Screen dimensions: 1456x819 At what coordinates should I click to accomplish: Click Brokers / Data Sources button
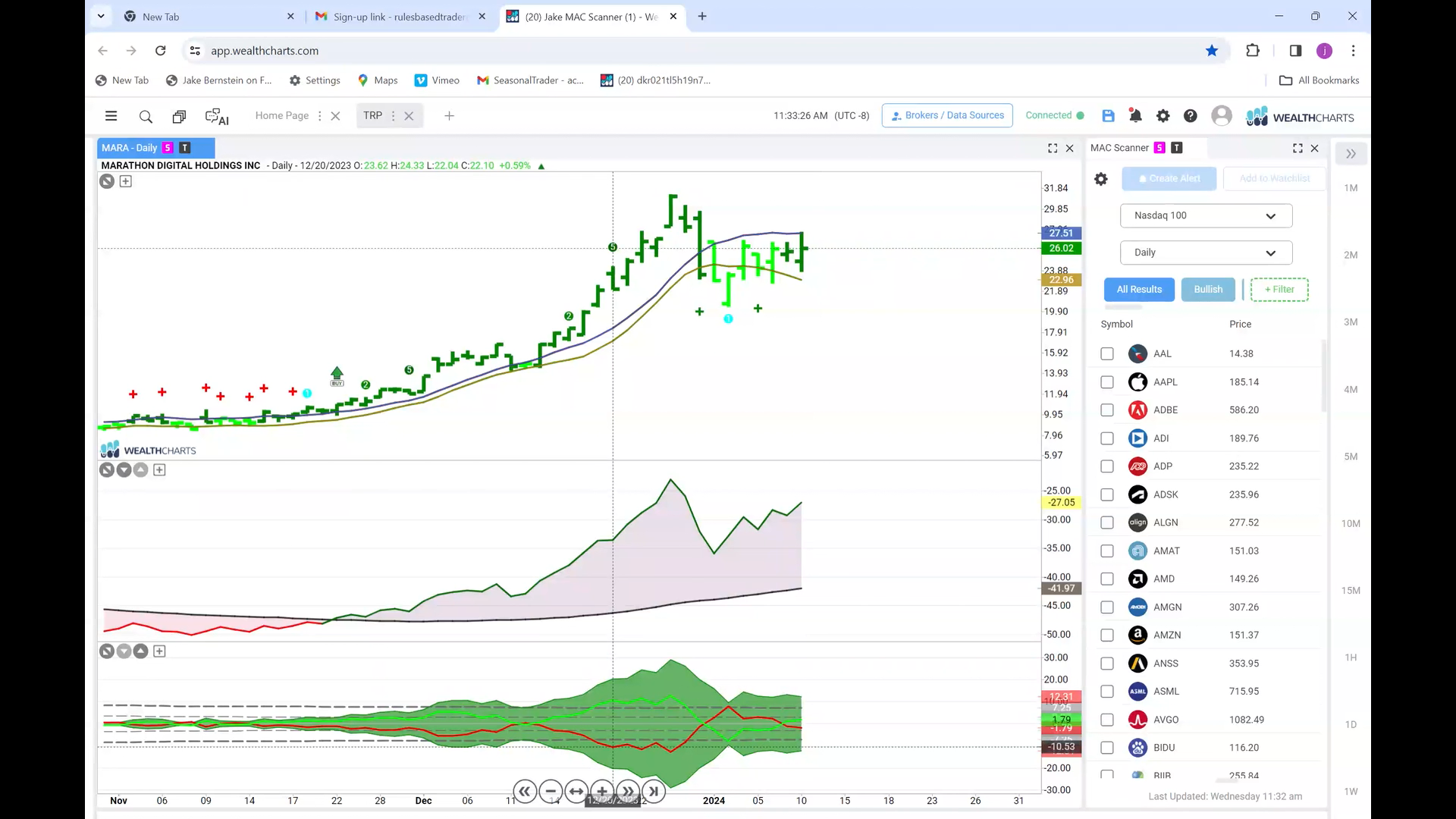point(947,115)
